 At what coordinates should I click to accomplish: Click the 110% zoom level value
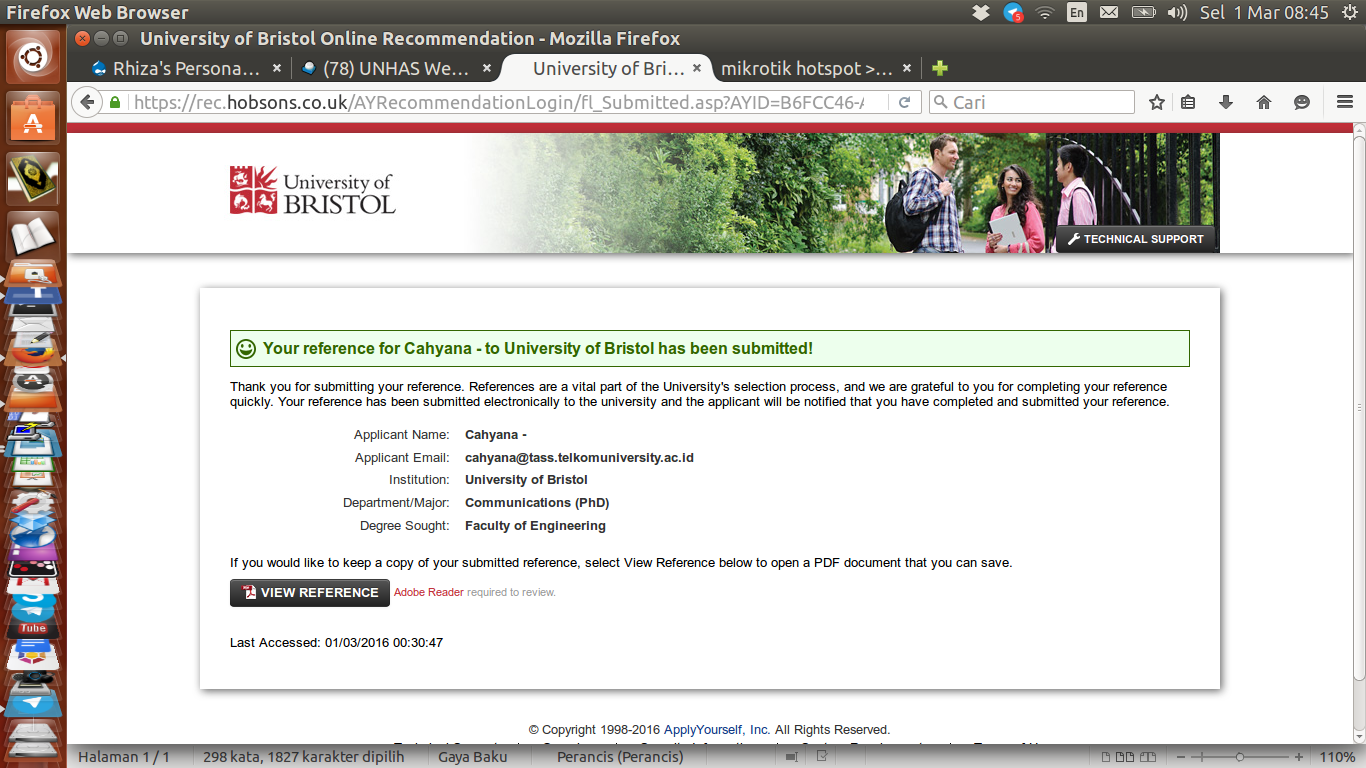(1338, 757)
